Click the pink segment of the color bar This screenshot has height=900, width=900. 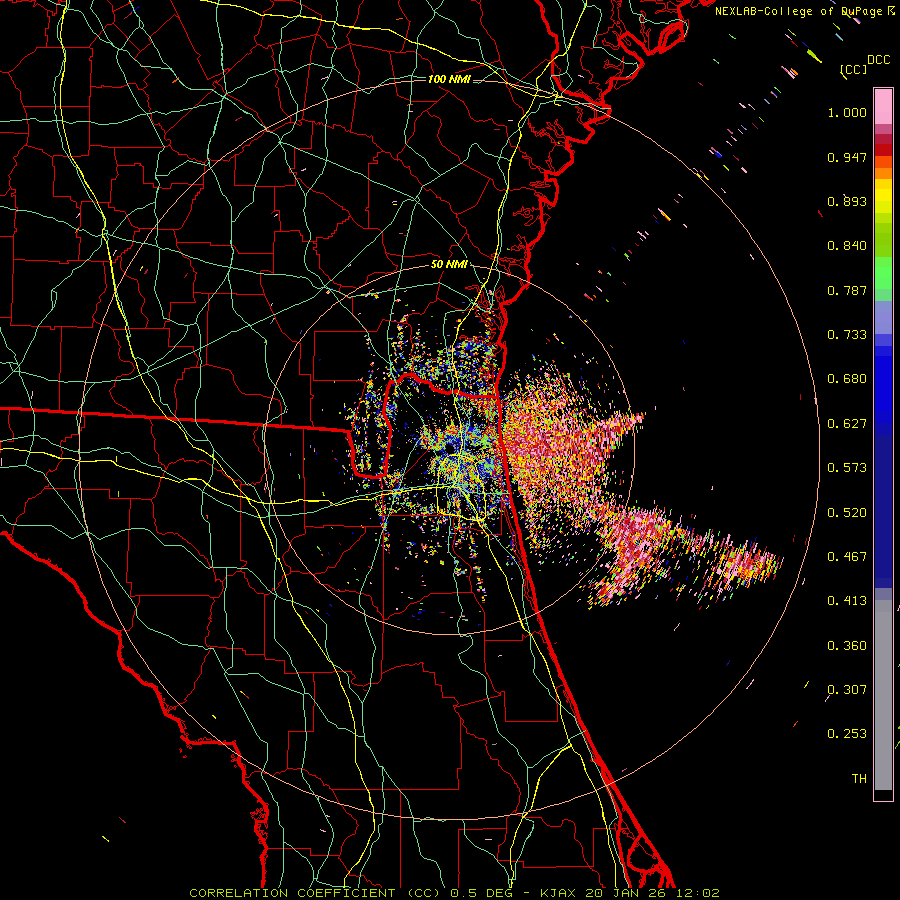883,106
